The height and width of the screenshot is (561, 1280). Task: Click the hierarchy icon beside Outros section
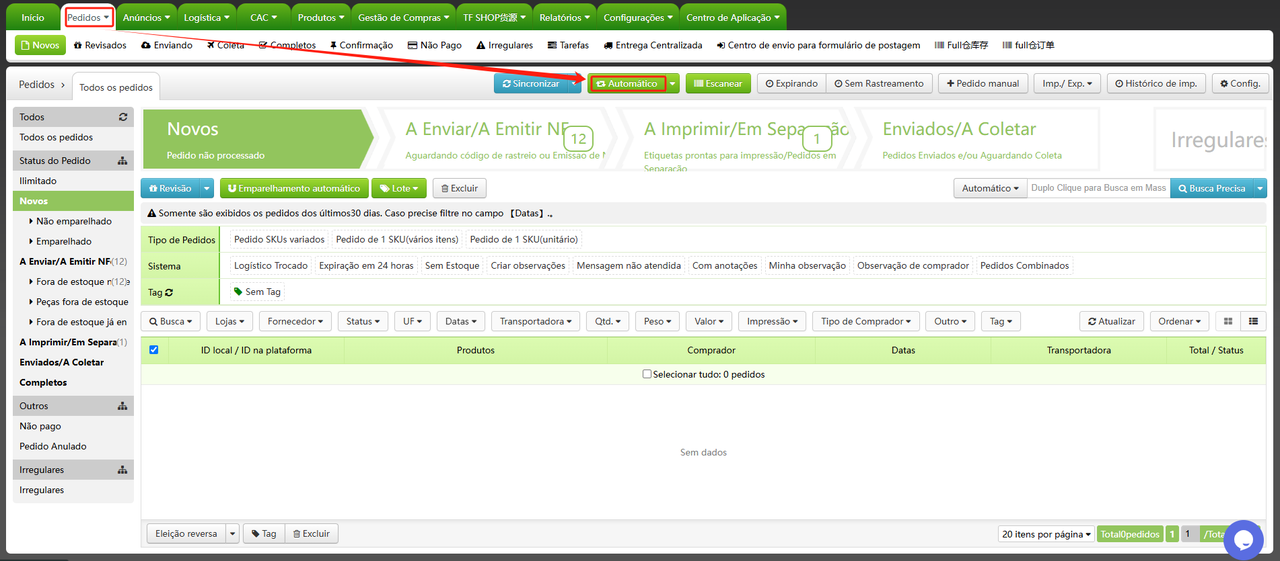tap(123, 406)
